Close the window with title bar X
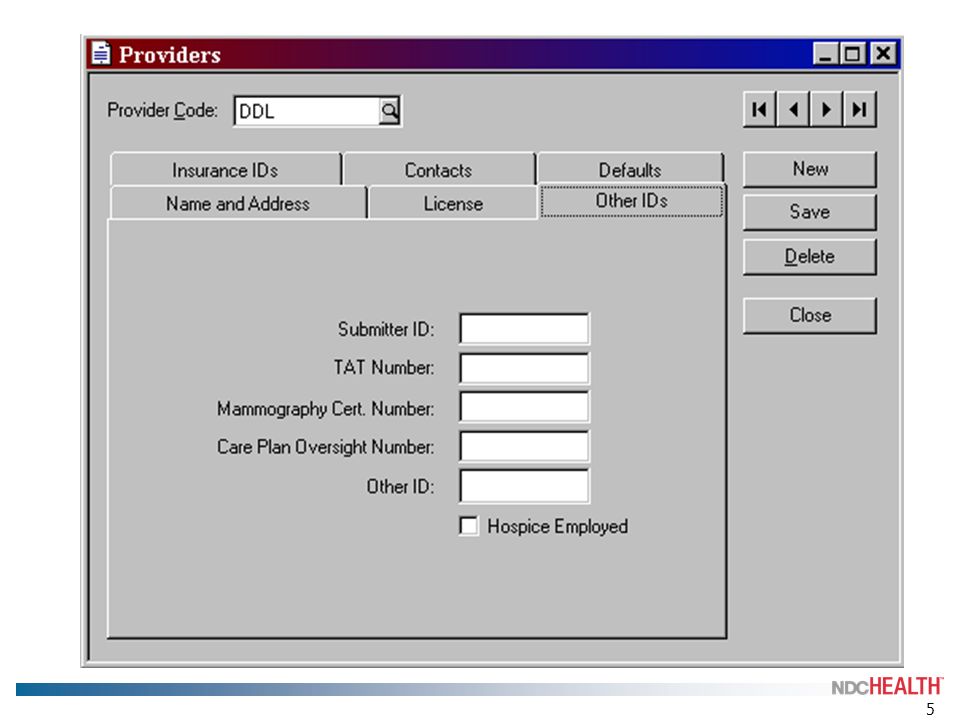Image resolution: width=960 pixels, height=720 pixels. click(x=883, y=54)
